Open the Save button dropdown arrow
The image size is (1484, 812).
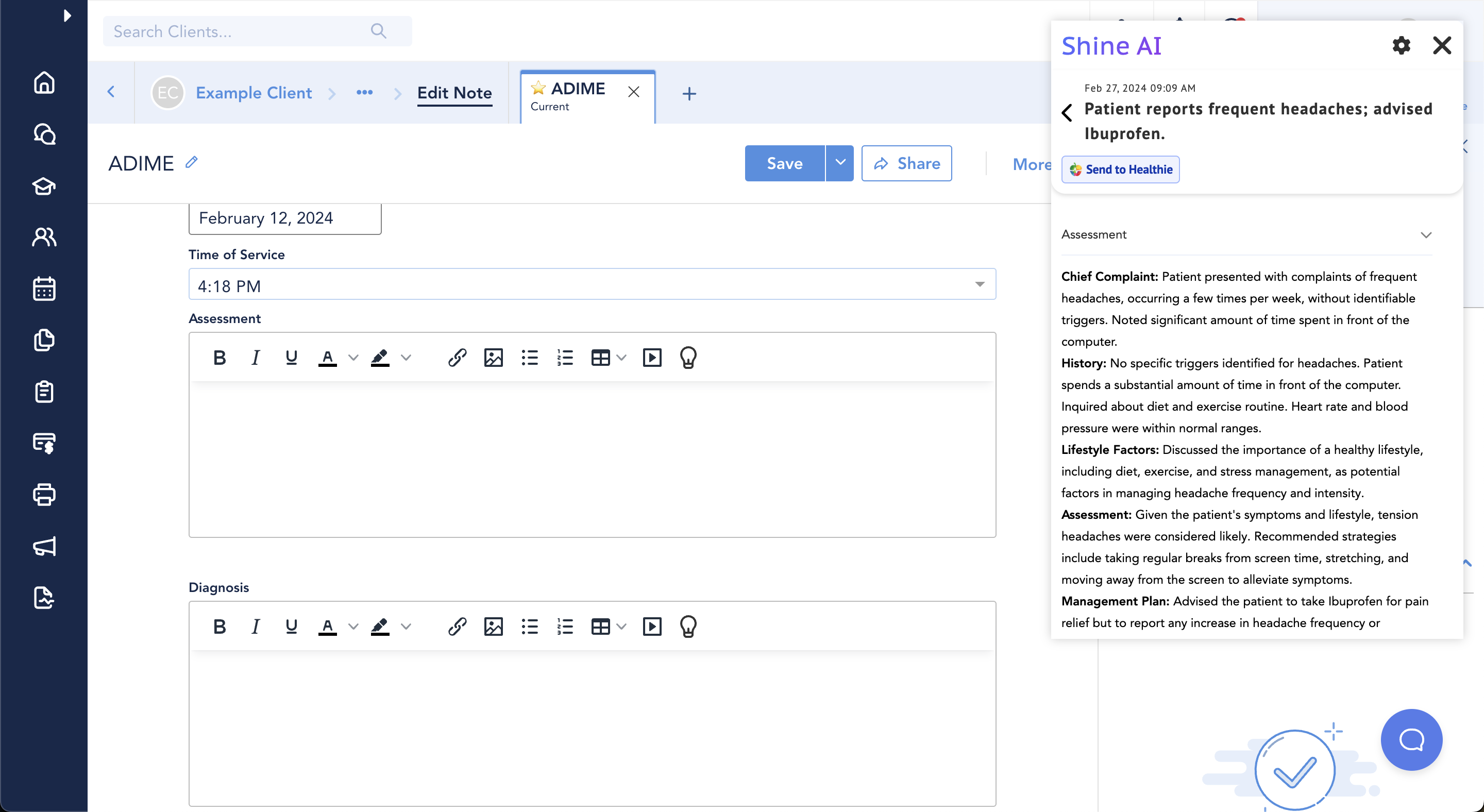click(x=840, y=163)
